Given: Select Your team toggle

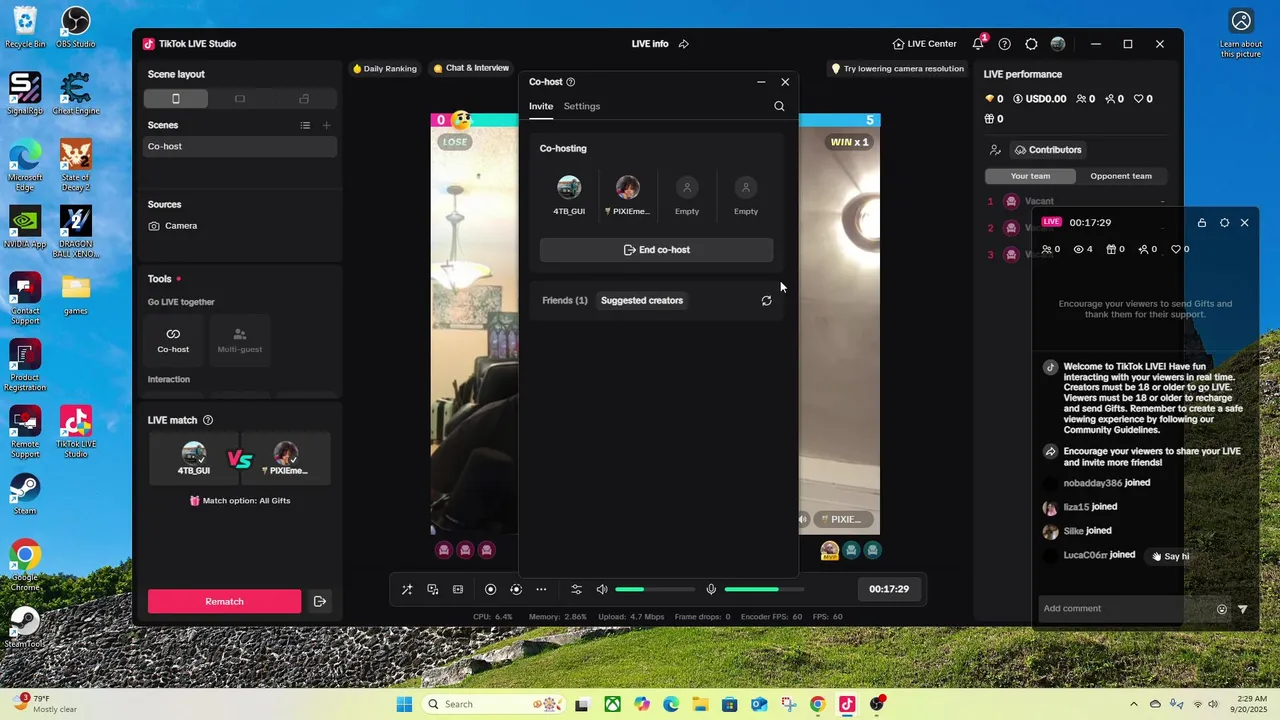Looking at the screenshot, I should point(1030,176).
